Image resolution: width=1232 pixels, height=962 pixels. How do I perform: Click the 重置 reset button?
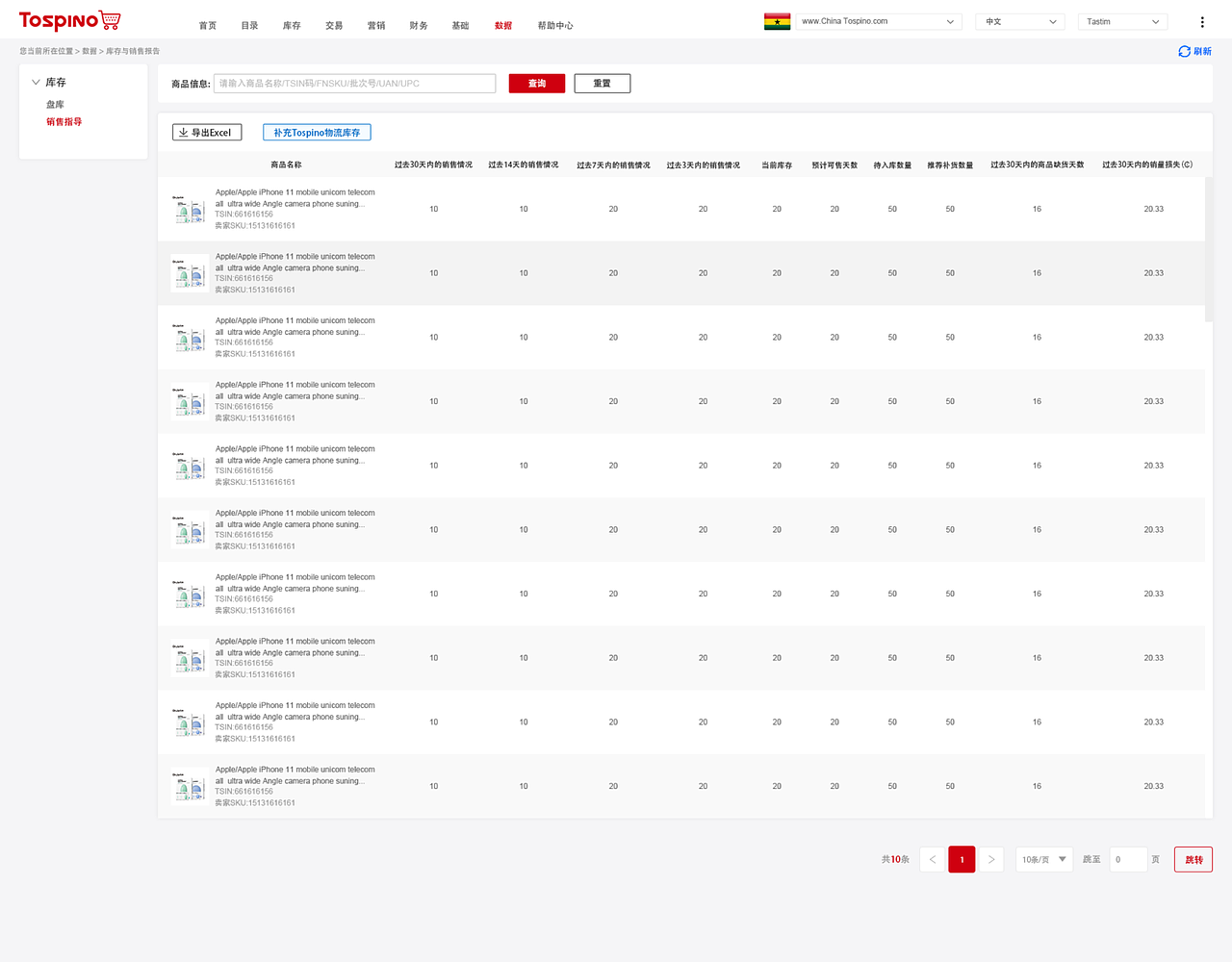[603, 84]
